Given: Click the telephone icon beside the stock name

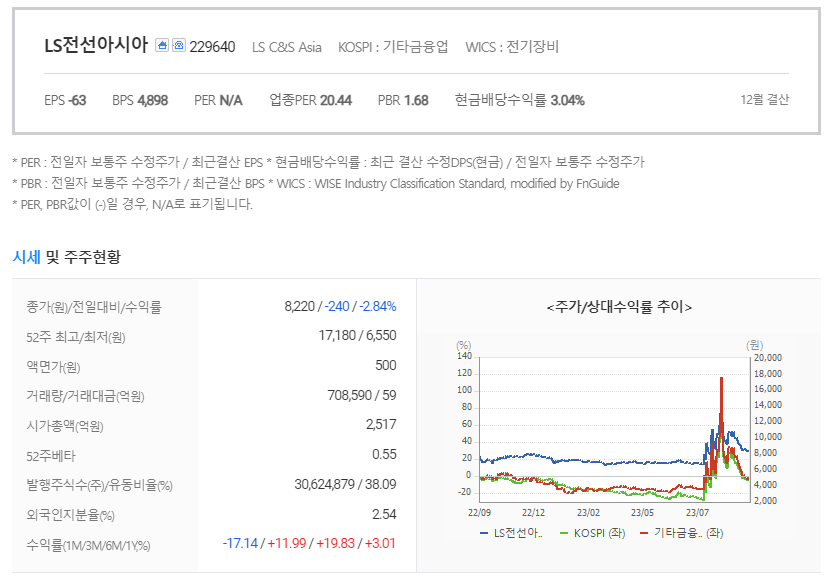Looking at the screenshot, I should pyautogui.click(x=179, y=46).
